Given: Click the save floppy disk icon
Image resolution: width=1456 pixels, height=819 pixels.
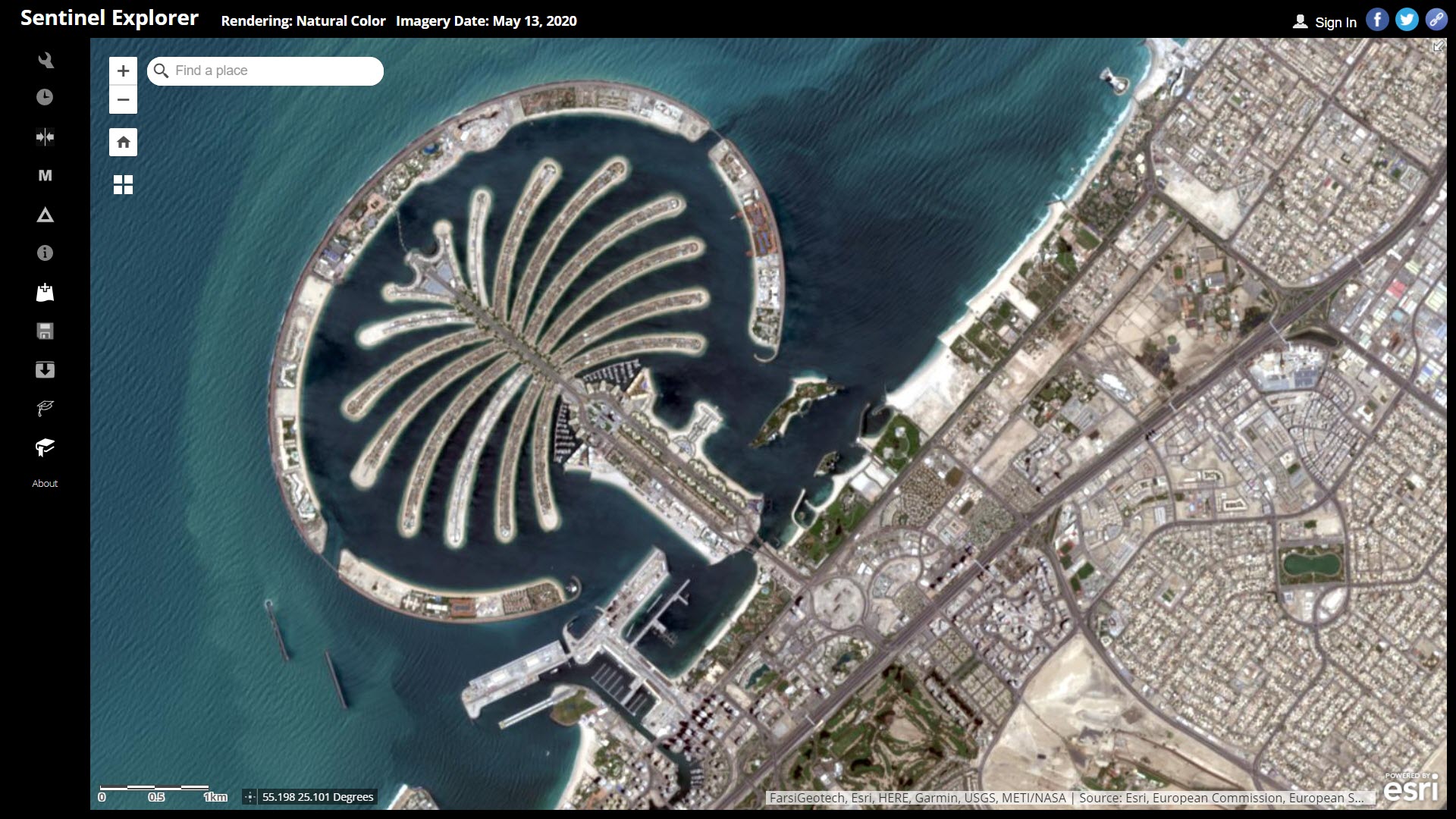Looking at the screenshot, I should [x=45, y=331].
